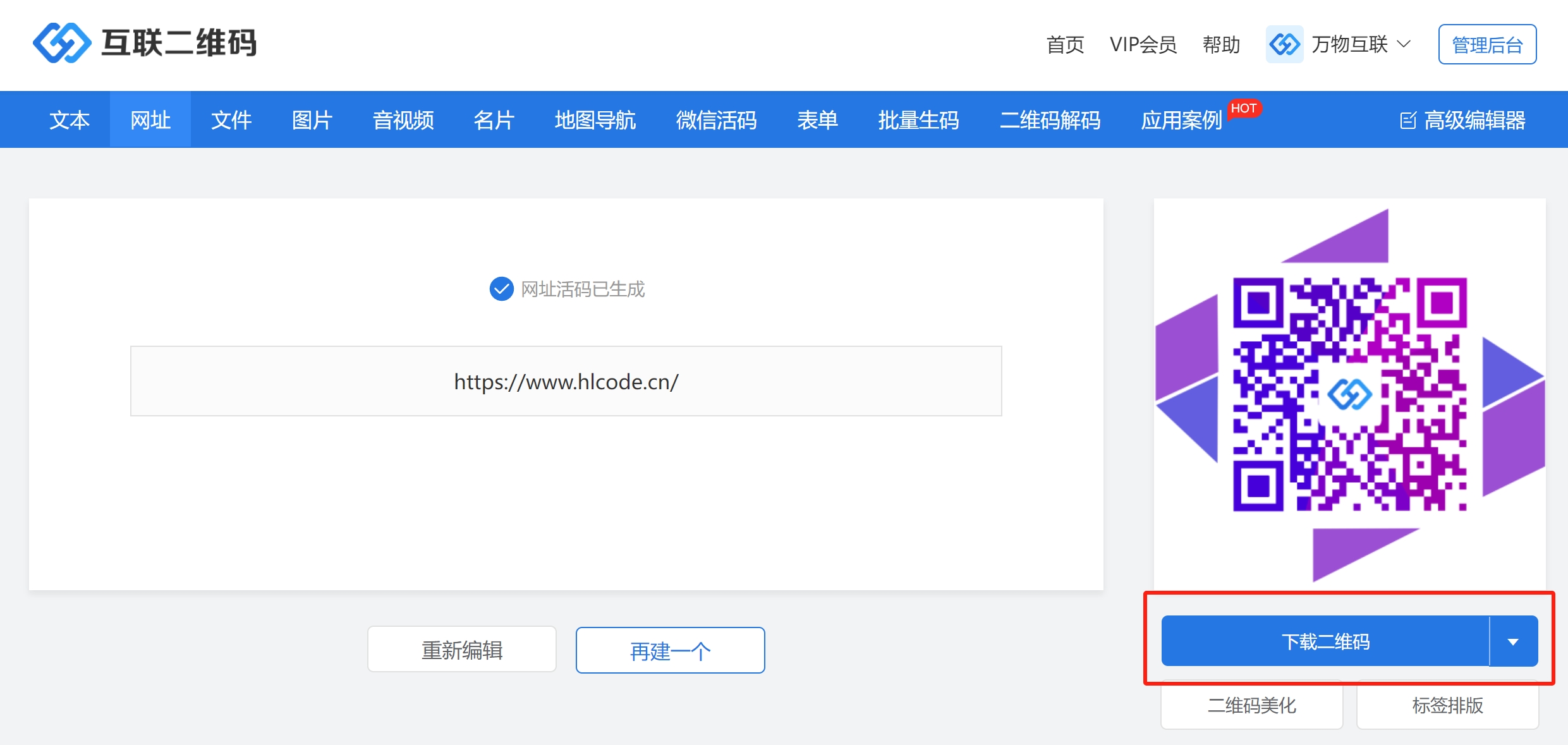
Task: Select the 名片 tab
Action: pos(494,119)
